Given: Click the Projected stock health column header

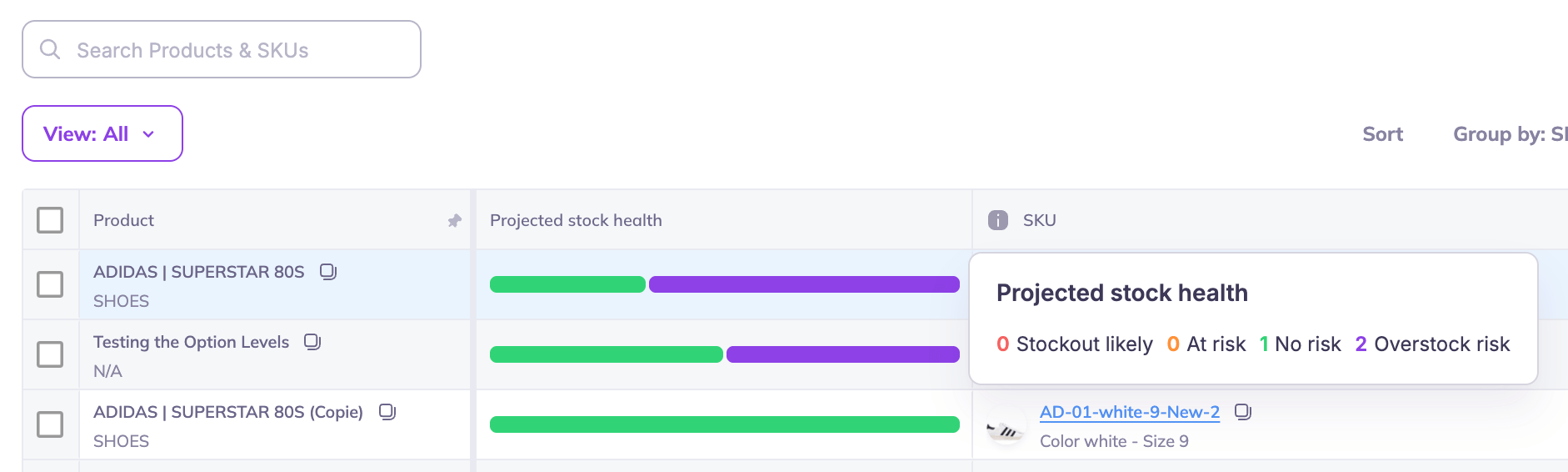Looking at the screenshot, I should [x=576, y=220].
